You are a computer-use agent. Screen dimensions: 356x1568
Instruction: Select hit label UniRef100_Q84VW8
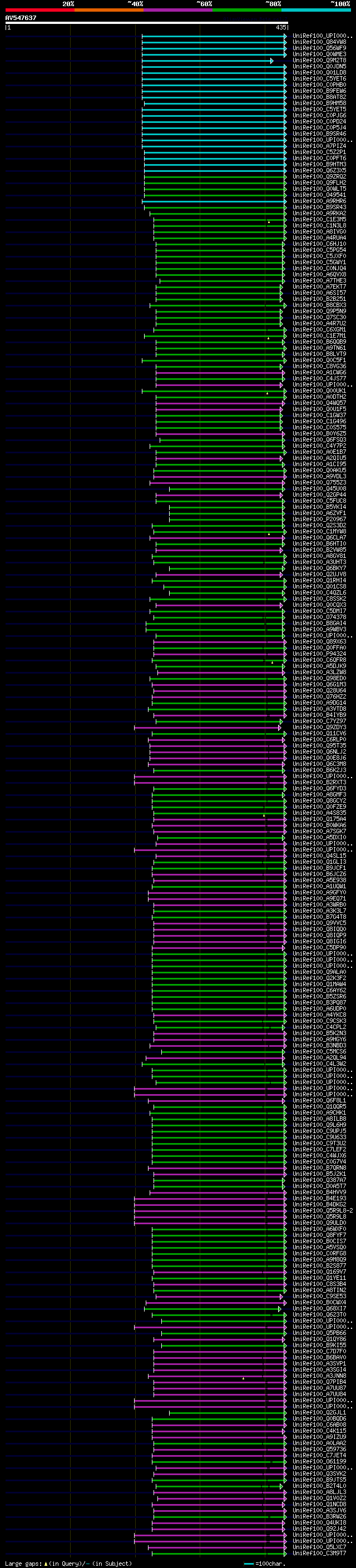pyautogui.click(x=319, y=42)
